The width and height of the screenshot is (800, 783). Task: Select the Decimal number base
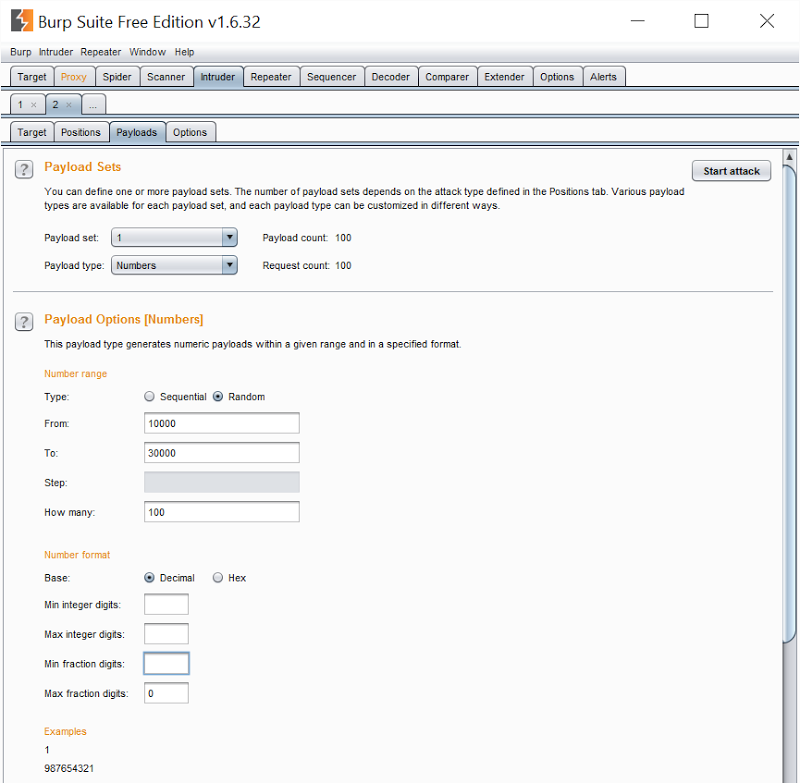[x=149, y=577]
